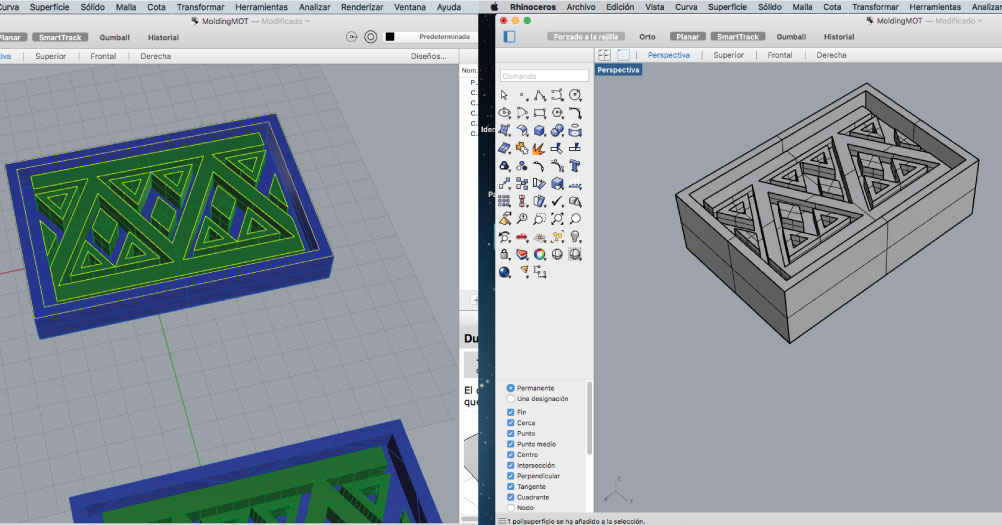Enable Orto mode in right window

647,36
